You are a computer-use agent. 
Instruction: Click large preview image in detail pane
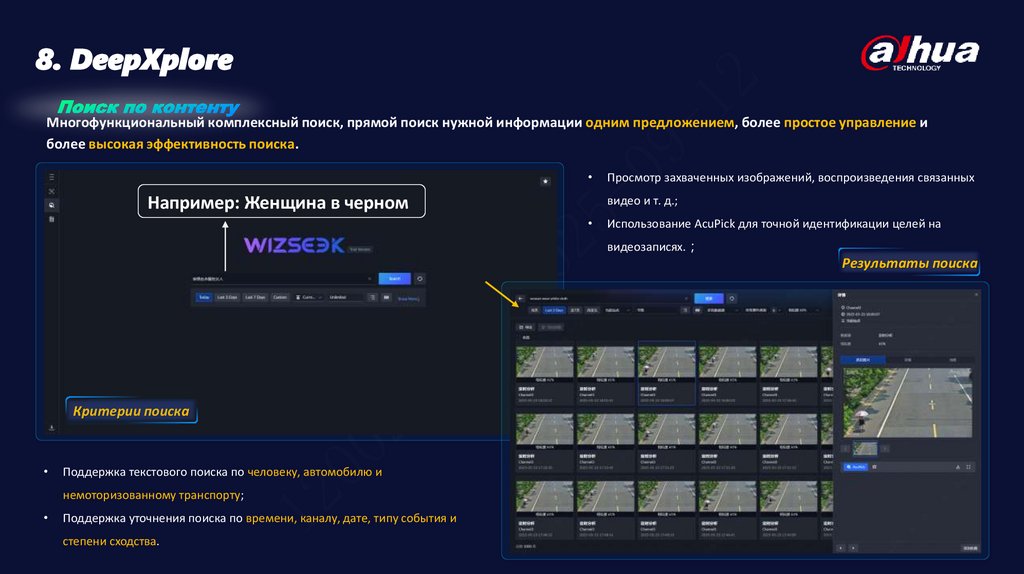(907, 402)
